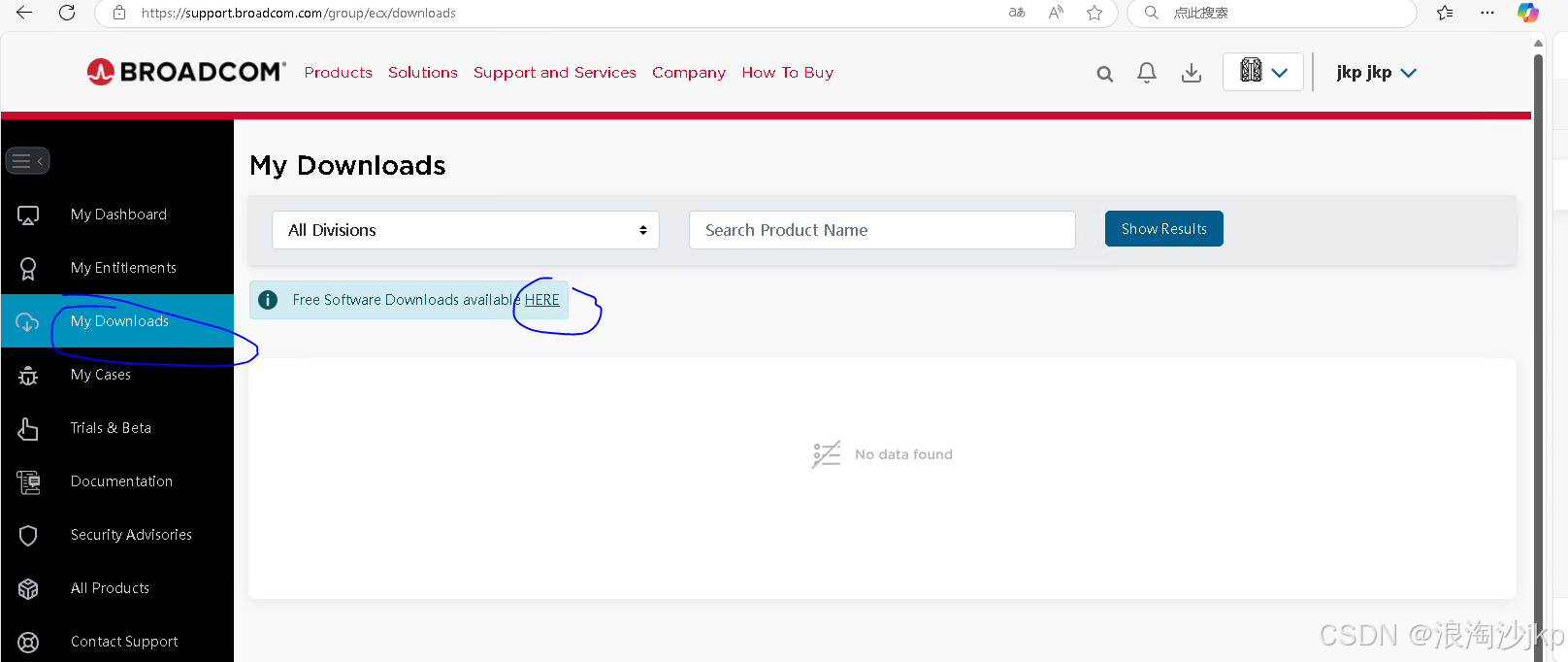Click the Security Advisories shield icon
The width and height of the screenshot is (1568, 662).
tap(28, 536)
